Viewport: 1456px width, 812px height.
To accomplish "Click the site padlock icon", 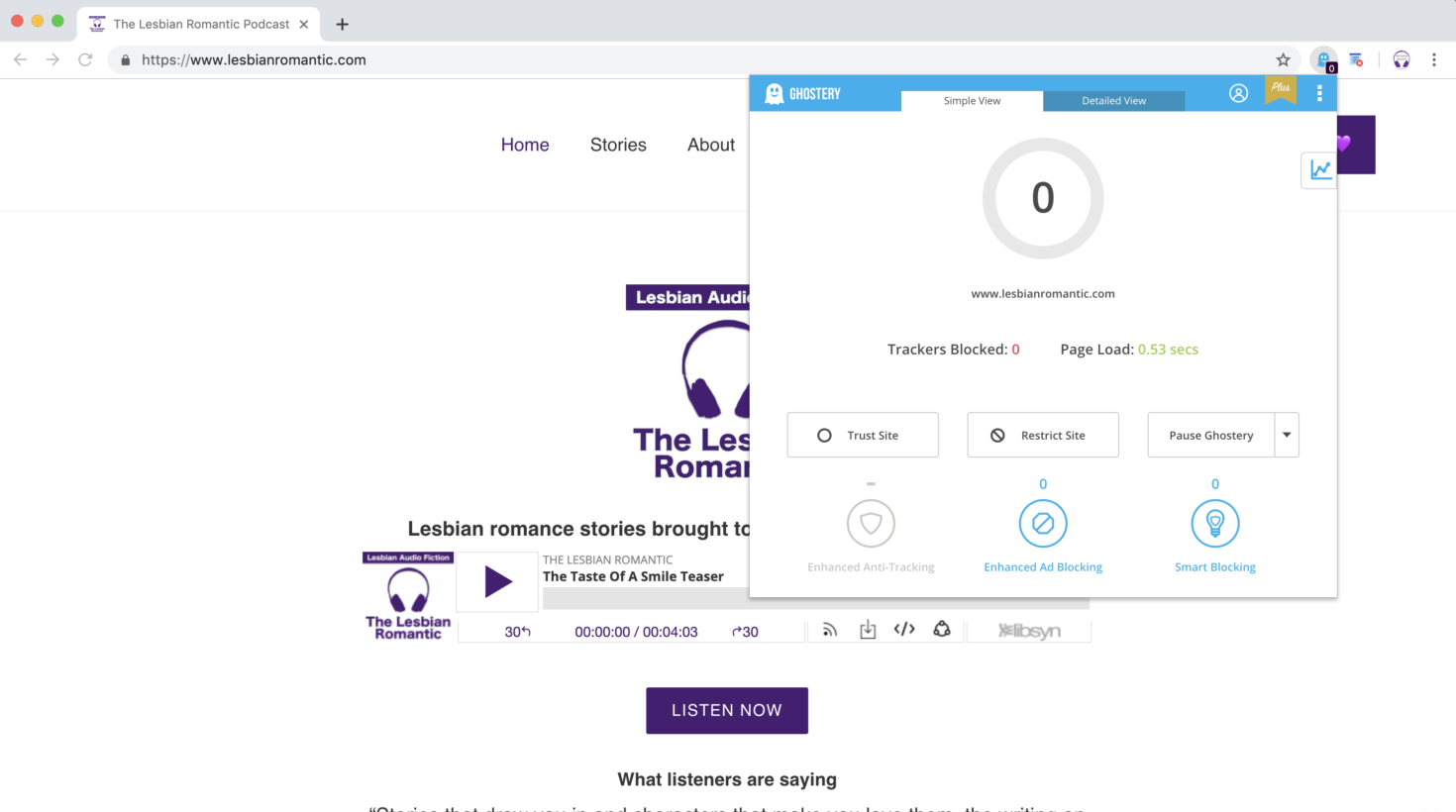I will 125,60.
